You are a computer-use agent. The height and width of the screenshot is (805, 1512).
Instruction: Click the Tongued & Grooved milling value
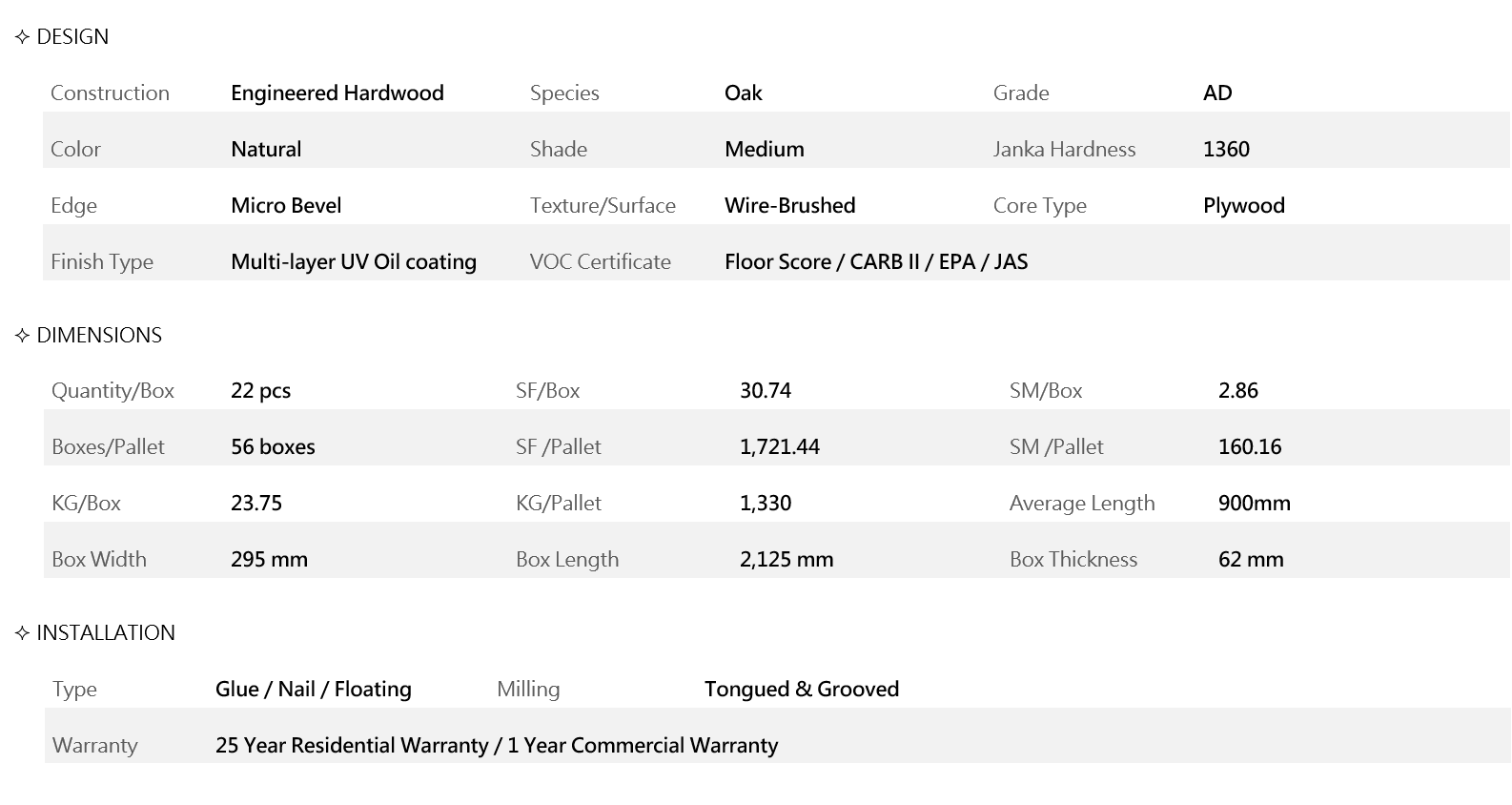[x=802, y=690]
